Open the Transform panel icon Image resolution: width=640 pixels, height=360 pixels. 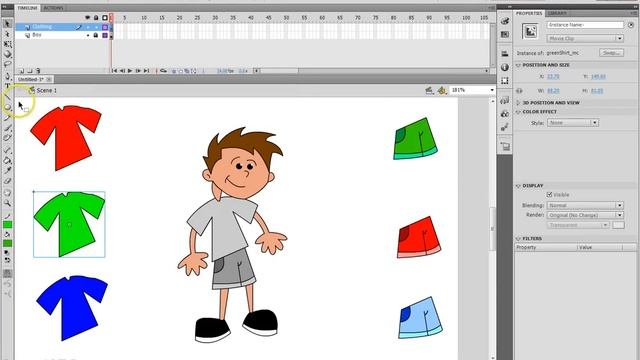(505, 80)
